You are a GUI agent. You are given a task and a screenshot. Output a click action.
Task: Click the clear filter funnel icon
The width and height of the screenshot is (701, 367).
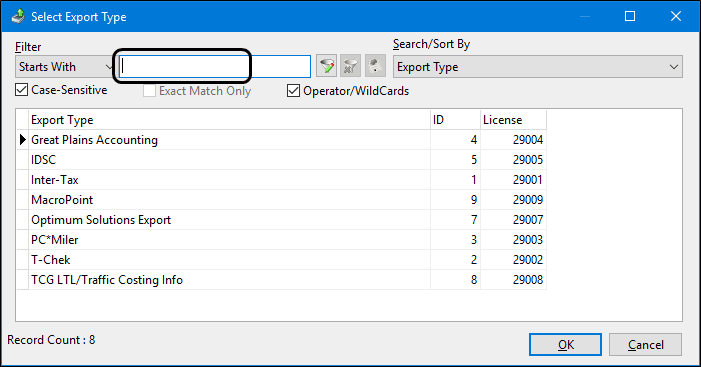tap(351, 67)
